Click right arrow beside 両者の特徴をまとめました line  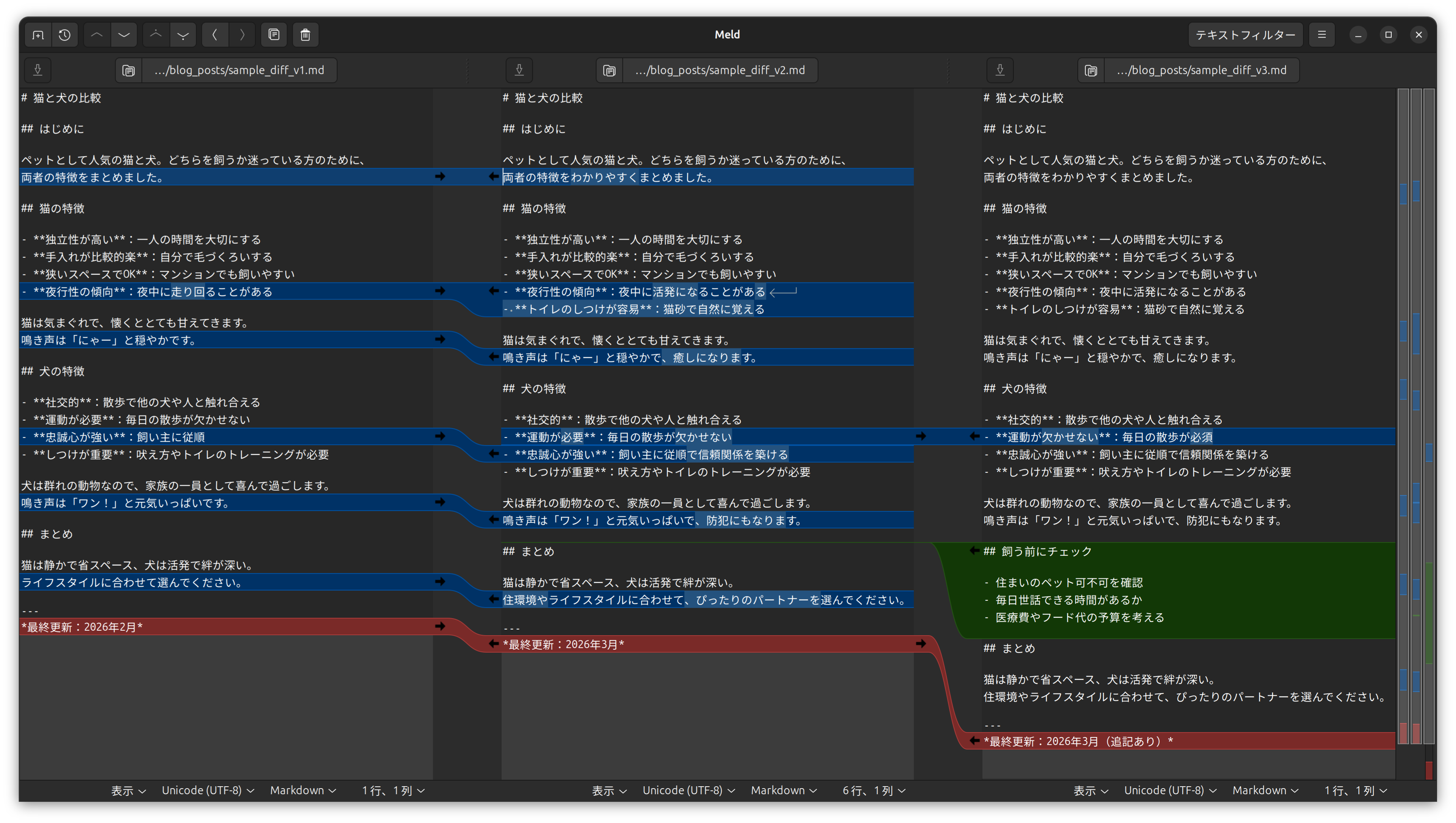point(440,177)
